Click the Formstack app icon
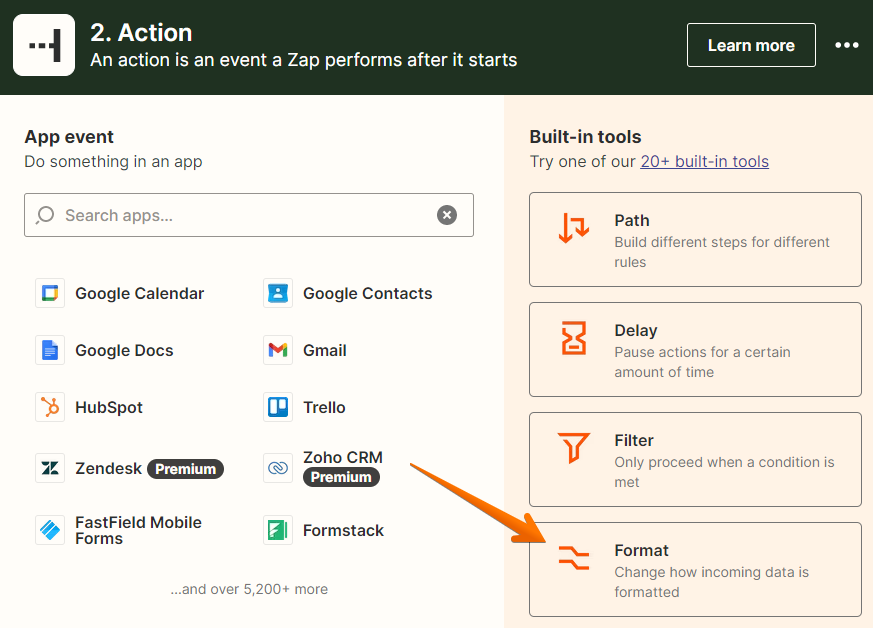 (x=278, y=530)
